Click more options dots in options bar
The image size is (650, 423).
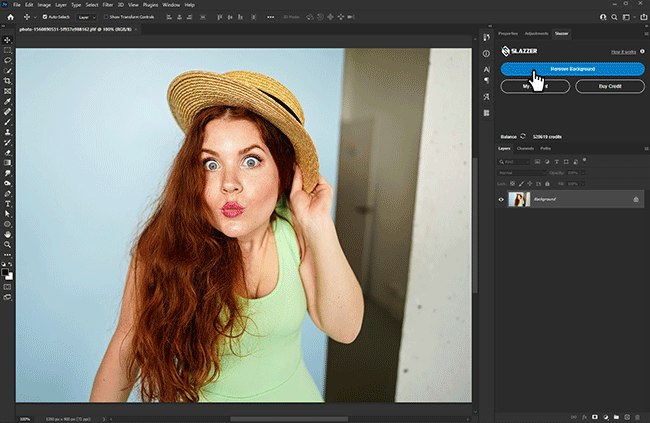coord(270,17)
